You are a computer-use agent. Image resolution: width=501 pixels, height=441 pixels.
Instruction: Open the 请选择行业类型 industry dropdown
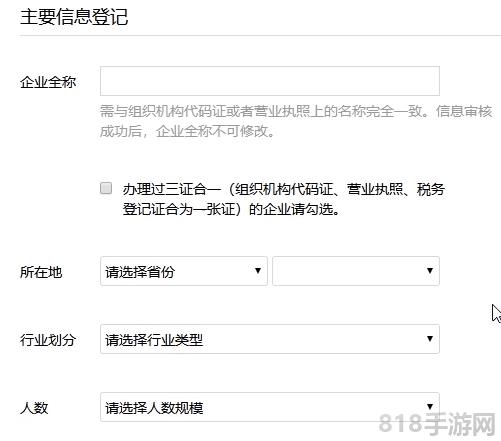point(270,339)
